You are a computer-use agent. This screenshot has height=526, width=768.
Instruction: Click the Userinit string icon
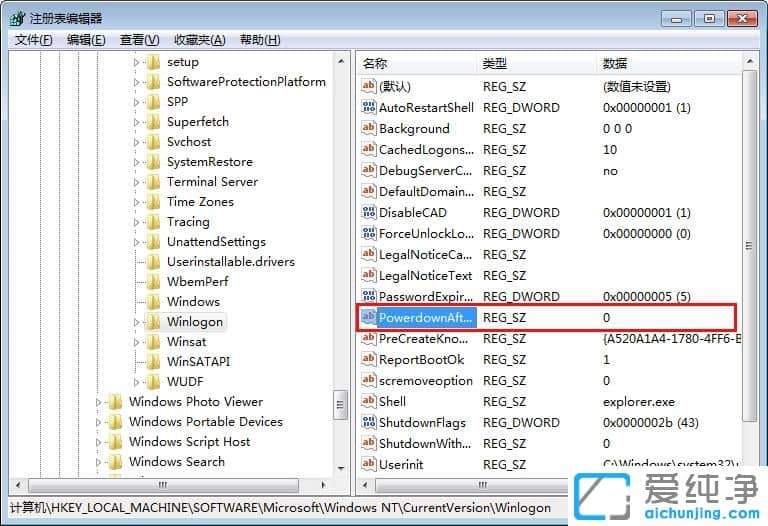[368, 464]
